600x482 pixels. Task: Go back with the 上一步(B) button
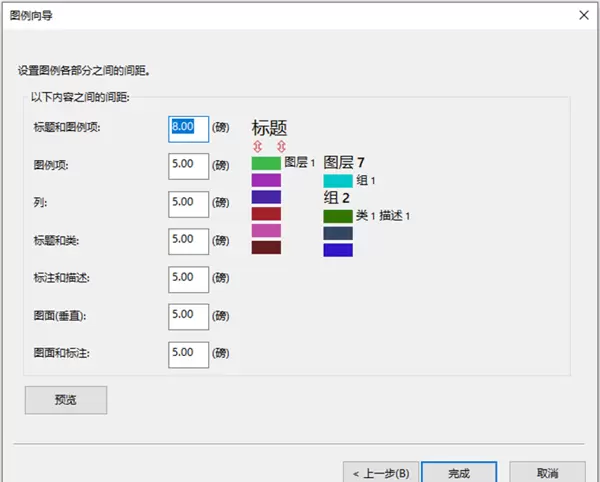(x=379, y=472)
